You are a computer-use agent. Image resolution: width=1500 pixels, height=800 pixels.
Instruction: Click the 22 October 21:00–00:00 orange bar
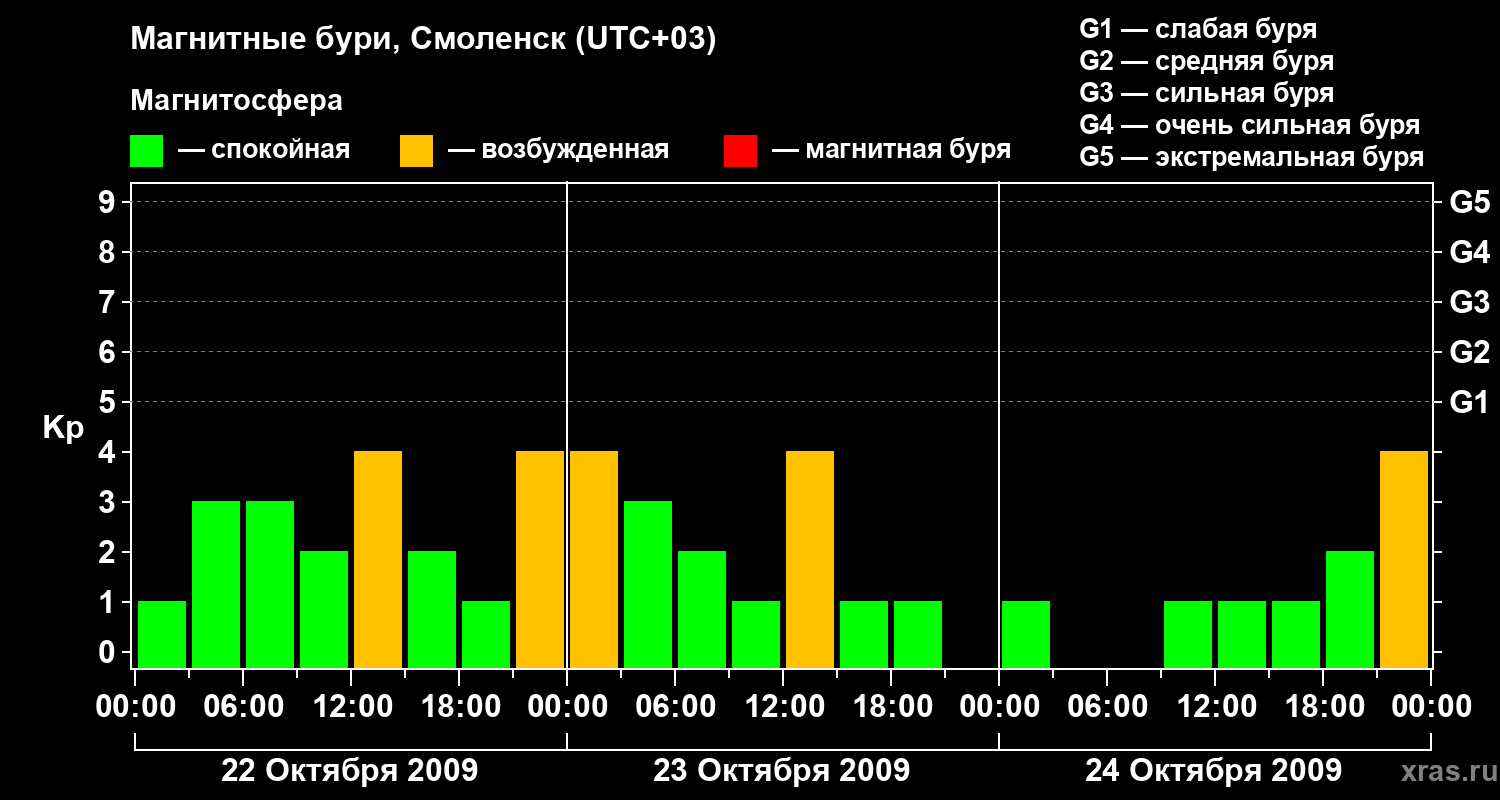point(540,559)
